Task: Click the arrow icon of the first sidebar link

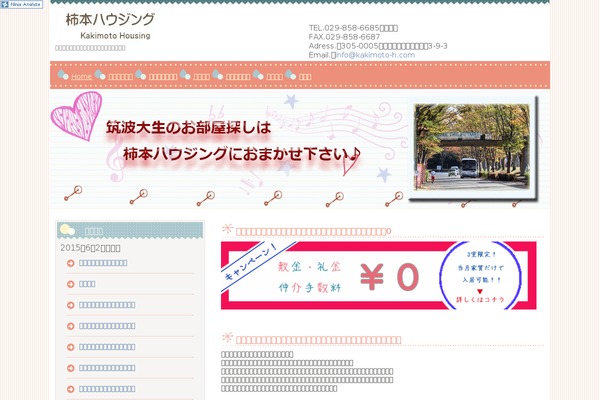Action: 70,263
